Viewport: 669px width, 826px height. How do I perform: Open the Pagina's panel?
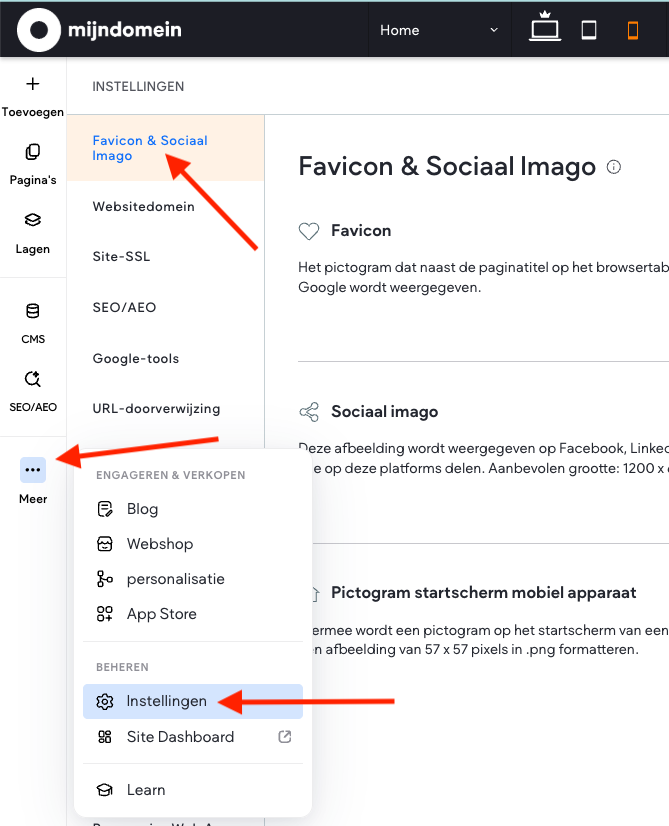click(33, 152)
